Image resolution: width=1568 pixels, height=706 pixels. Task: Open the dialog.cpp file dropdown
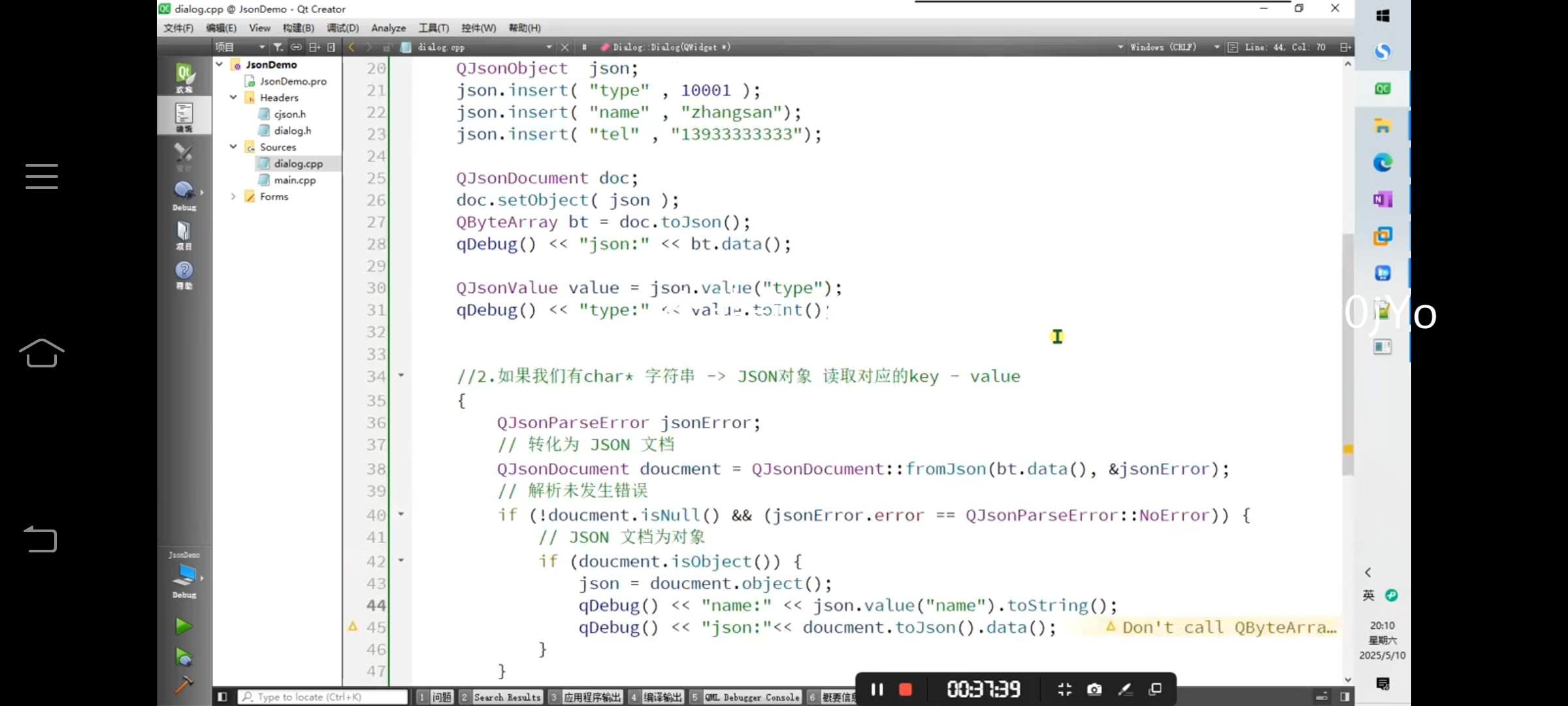point(549,47)
